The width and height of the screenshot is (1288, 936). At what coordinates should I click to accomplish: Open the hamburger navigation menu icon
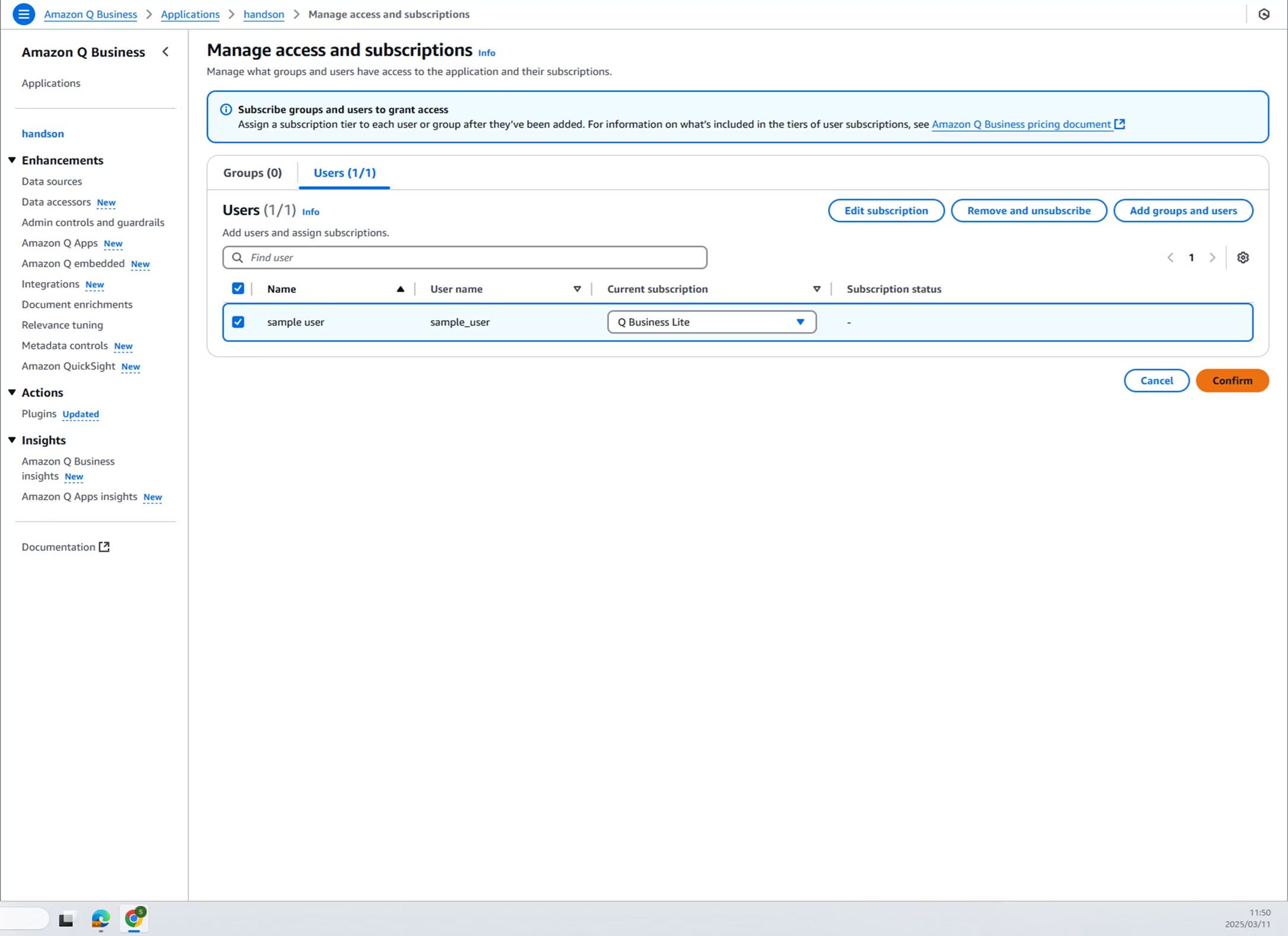point(24,14)
